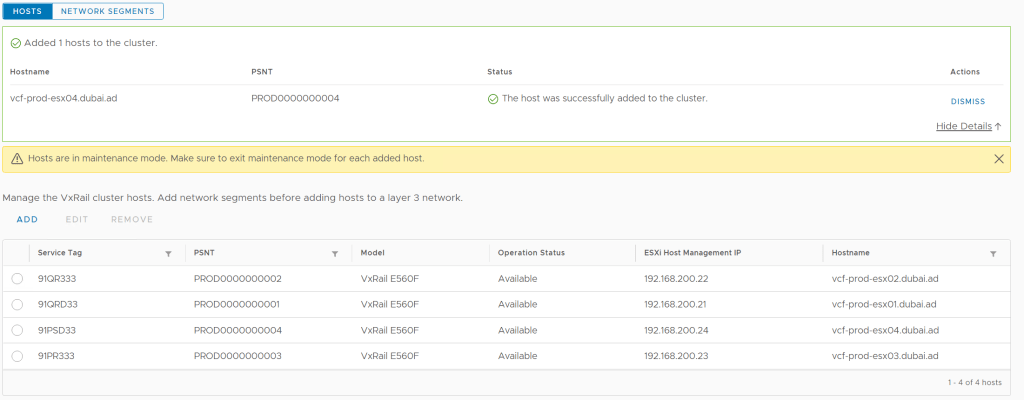Open the Hostname column filter icon
The image size is (1024, 400).
click(x=992, y=254)
